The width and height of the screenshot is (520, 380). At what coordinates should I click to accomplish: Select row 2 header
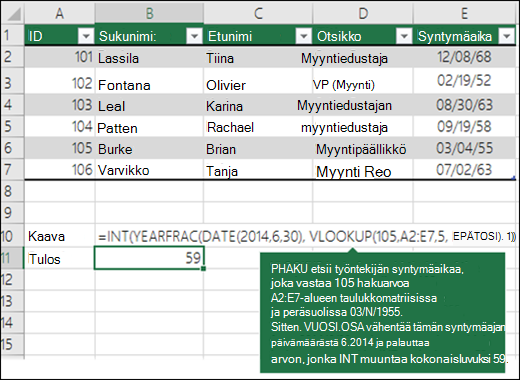click(12, 57)
